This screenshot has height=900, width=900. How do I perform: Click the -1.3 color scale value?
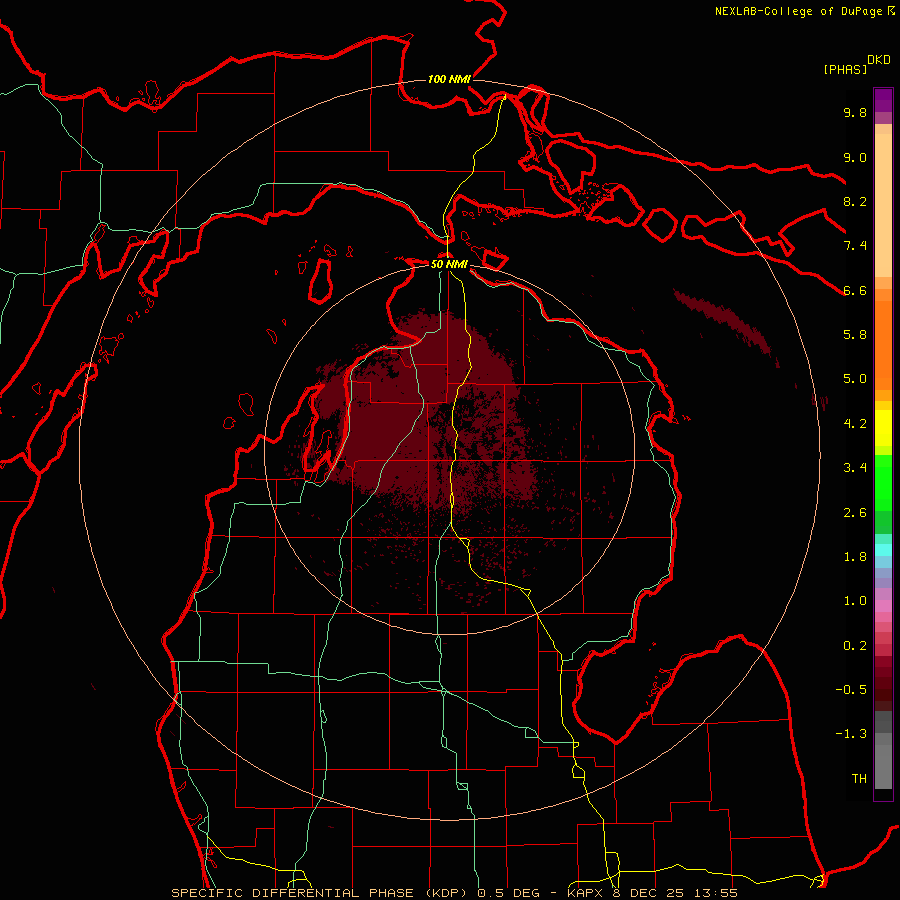tap(851, 734)
